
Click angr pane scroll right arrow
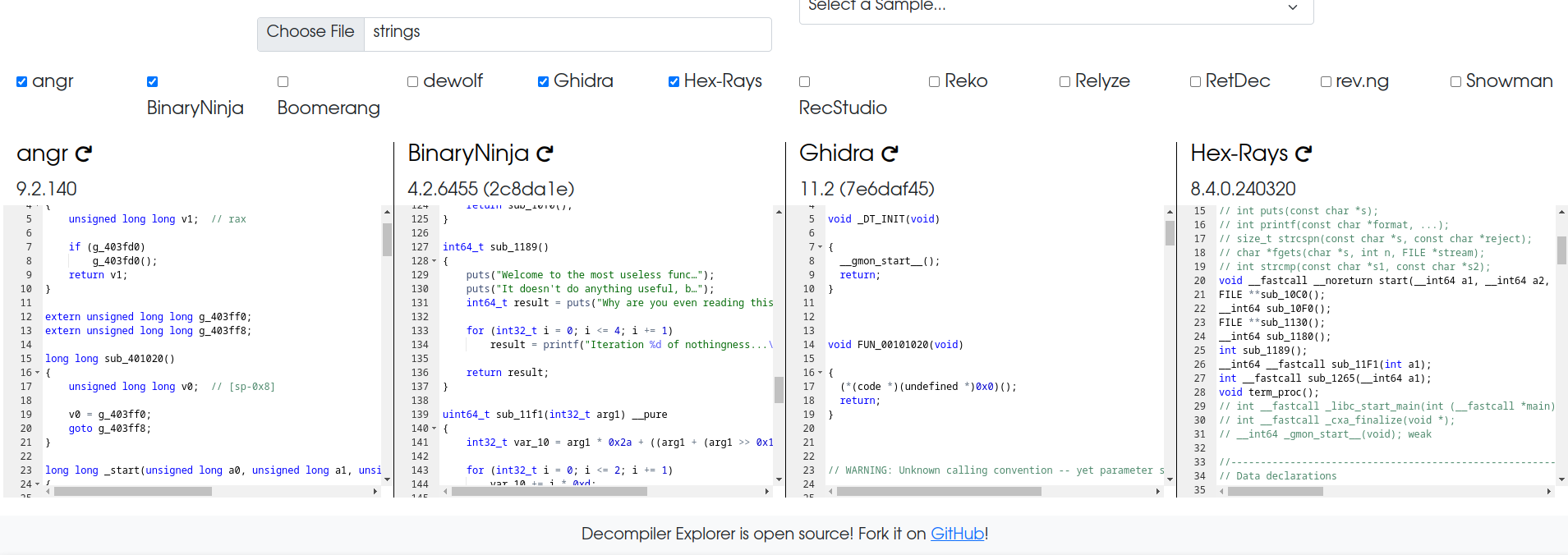click(x=375, y=492)
